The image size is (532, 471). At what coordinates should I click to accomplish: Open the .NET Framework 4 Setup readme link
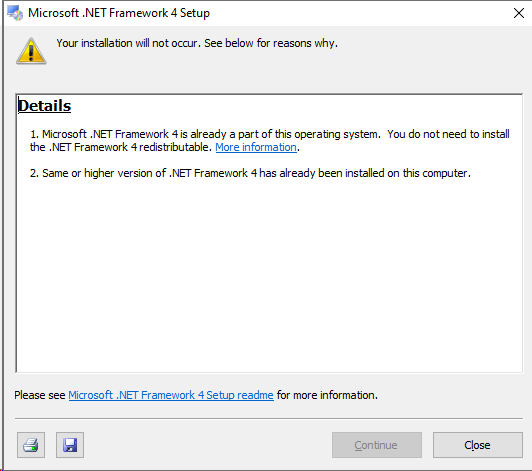[171, 395]
